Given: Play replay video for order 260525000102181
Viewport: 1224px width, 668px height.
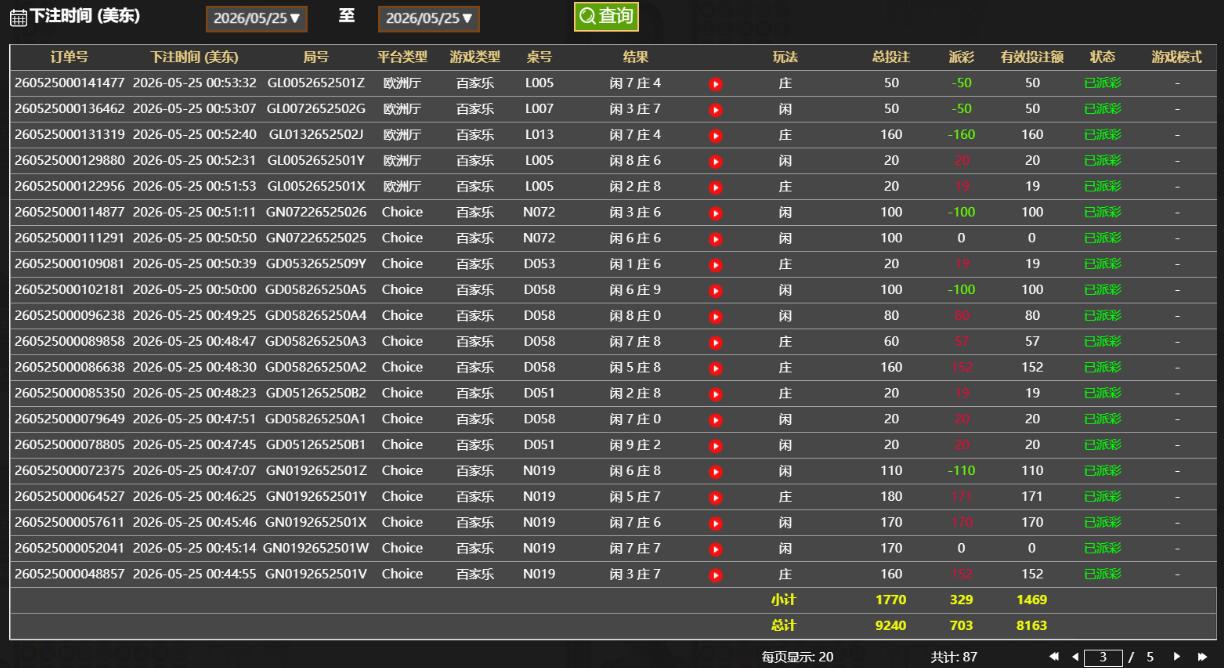Looking at the screenshot, I should click(x=715, y=291).
